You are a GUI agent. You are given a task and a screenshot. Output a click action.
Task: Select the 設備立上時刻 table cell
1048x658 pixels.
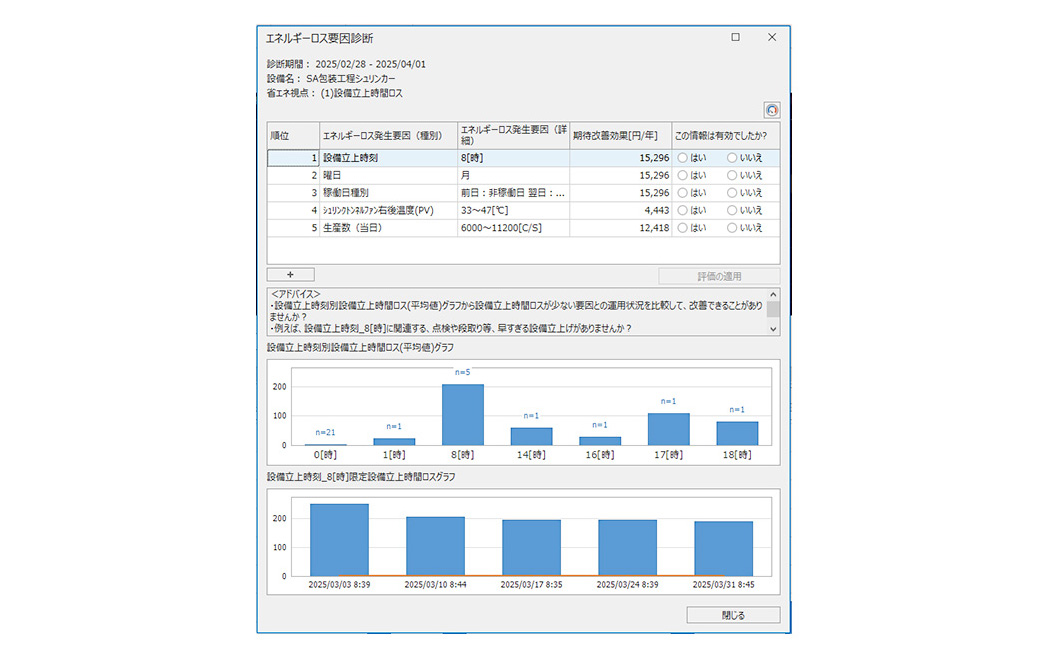click(x=388, y=158)
